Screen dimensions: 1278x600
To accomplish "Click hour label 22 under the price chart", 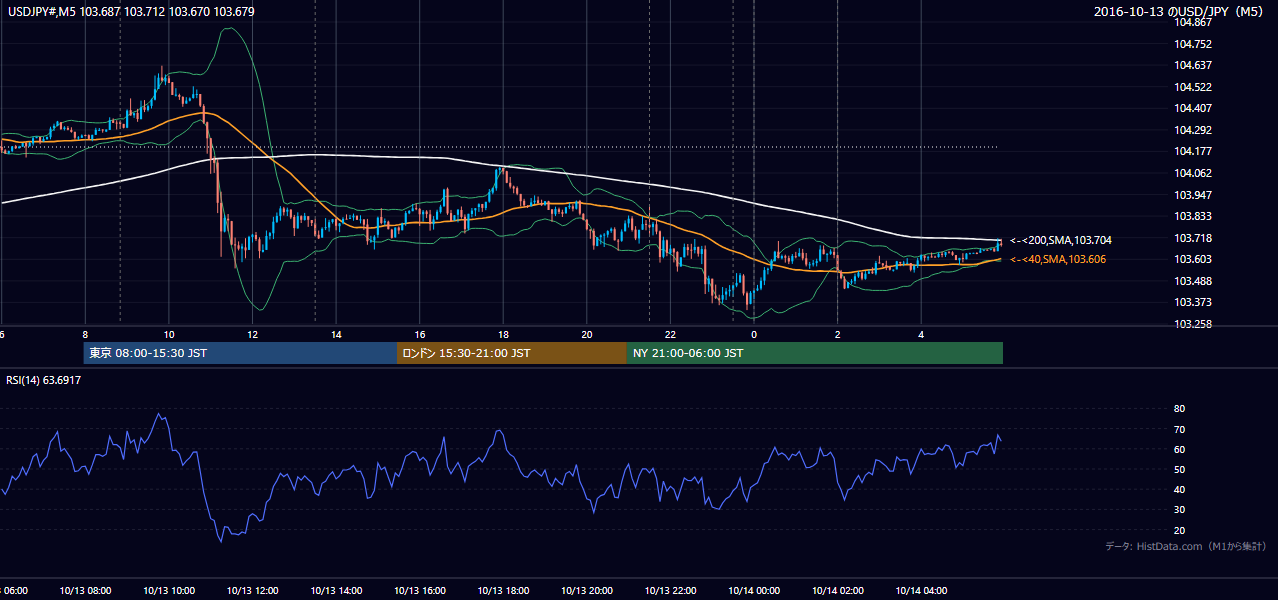I will [x=670, y=334].
